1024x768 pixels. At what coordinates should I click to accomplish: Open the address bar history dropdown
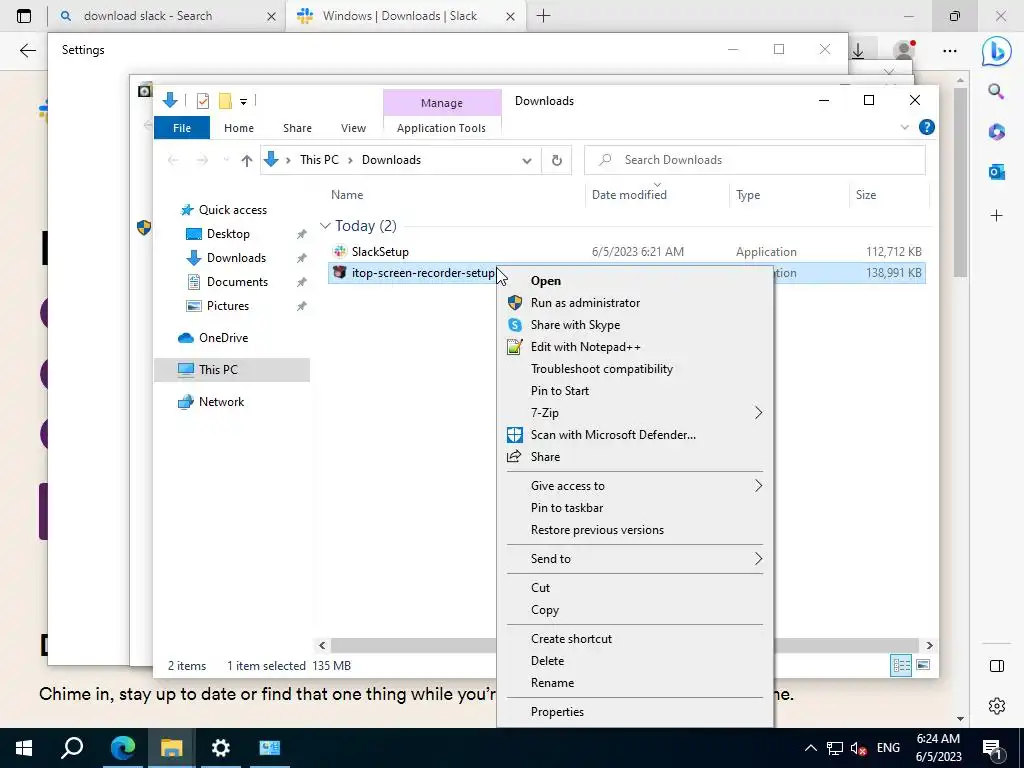[x=526, y=161]
